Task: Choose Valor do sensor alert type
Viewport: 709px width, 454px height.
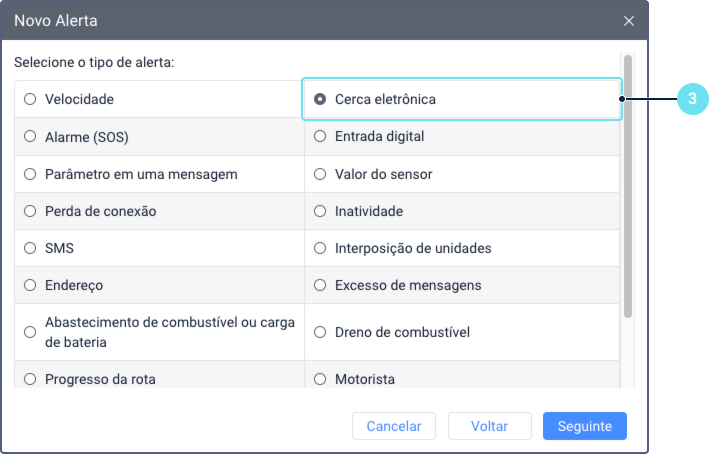Action: (x=320, y=174)
